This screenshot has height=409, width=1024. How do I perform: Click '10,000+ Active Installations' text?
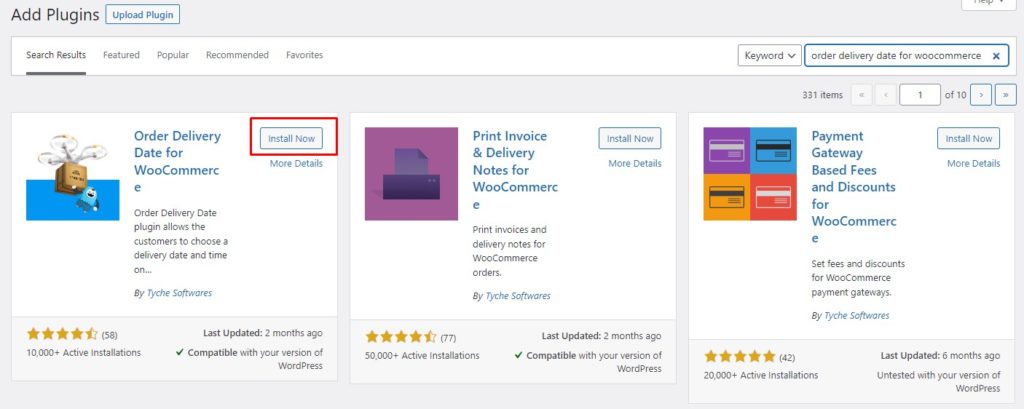click(84, 353)
